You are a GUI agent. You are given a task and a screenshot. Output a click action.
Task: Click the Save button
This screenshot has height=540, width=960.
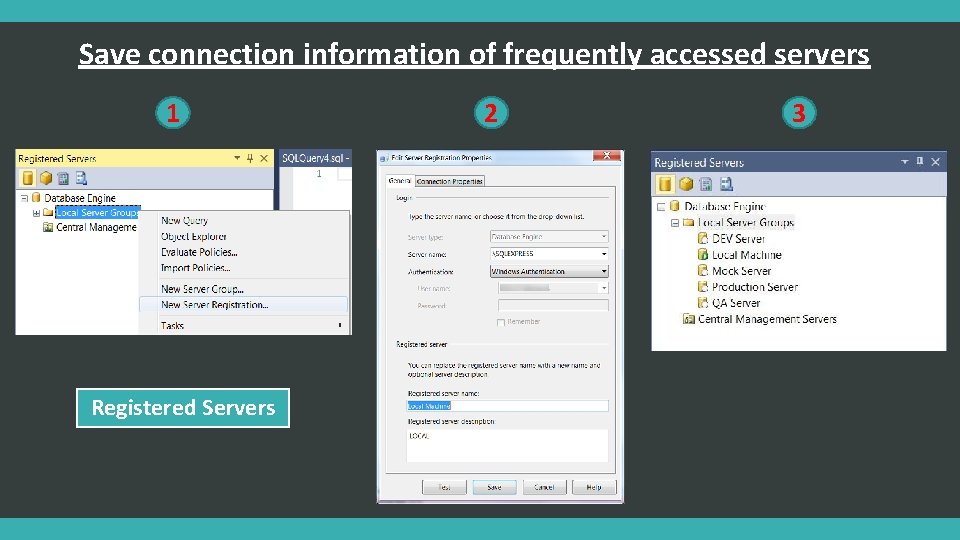(495, 487)
